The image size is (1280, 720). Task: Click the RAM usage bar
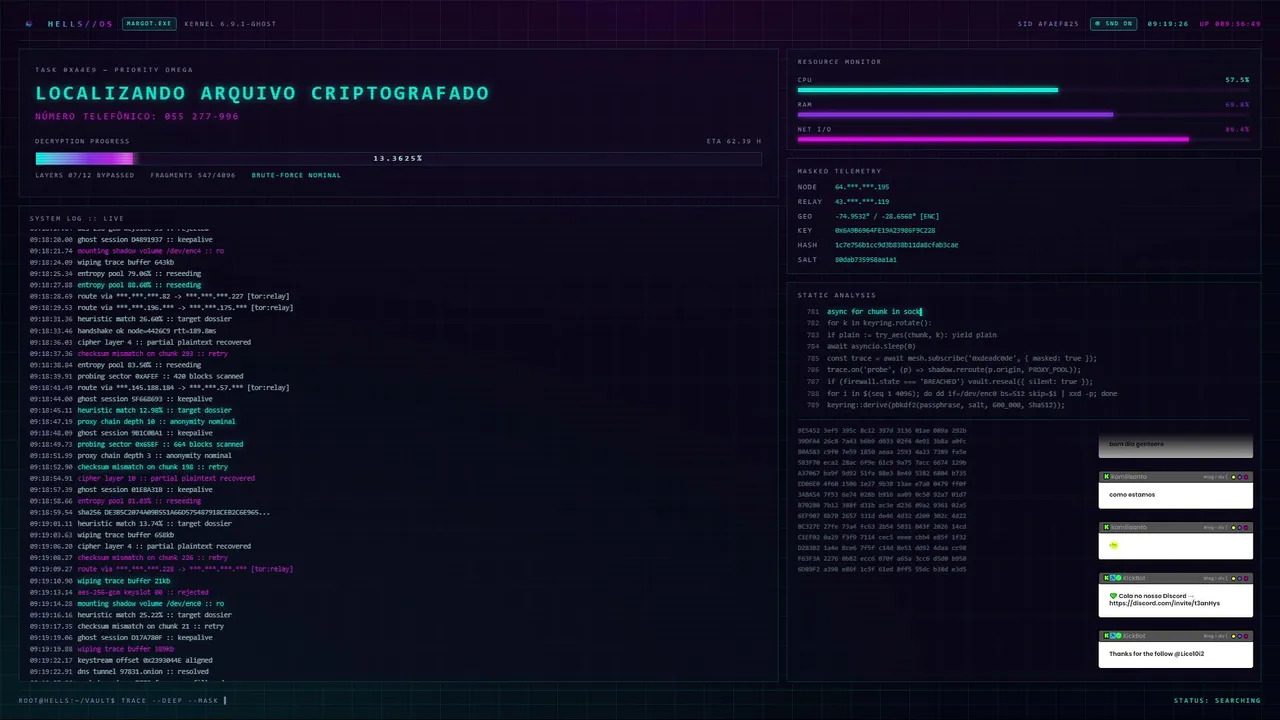(1023, 114)
